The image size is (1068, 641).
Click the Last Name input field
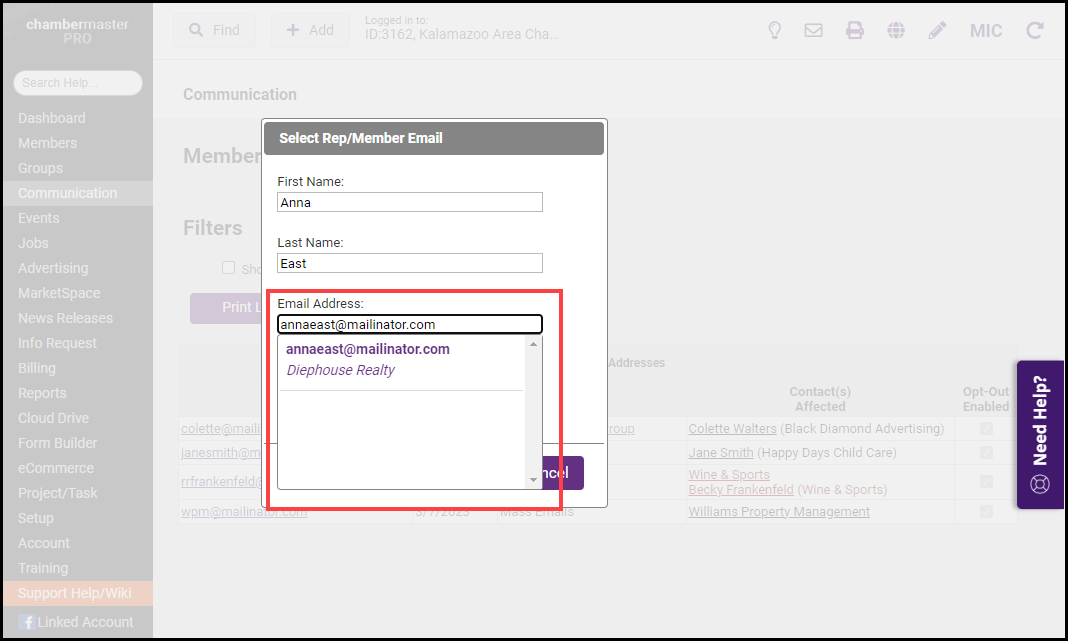[x=410, y=263]
